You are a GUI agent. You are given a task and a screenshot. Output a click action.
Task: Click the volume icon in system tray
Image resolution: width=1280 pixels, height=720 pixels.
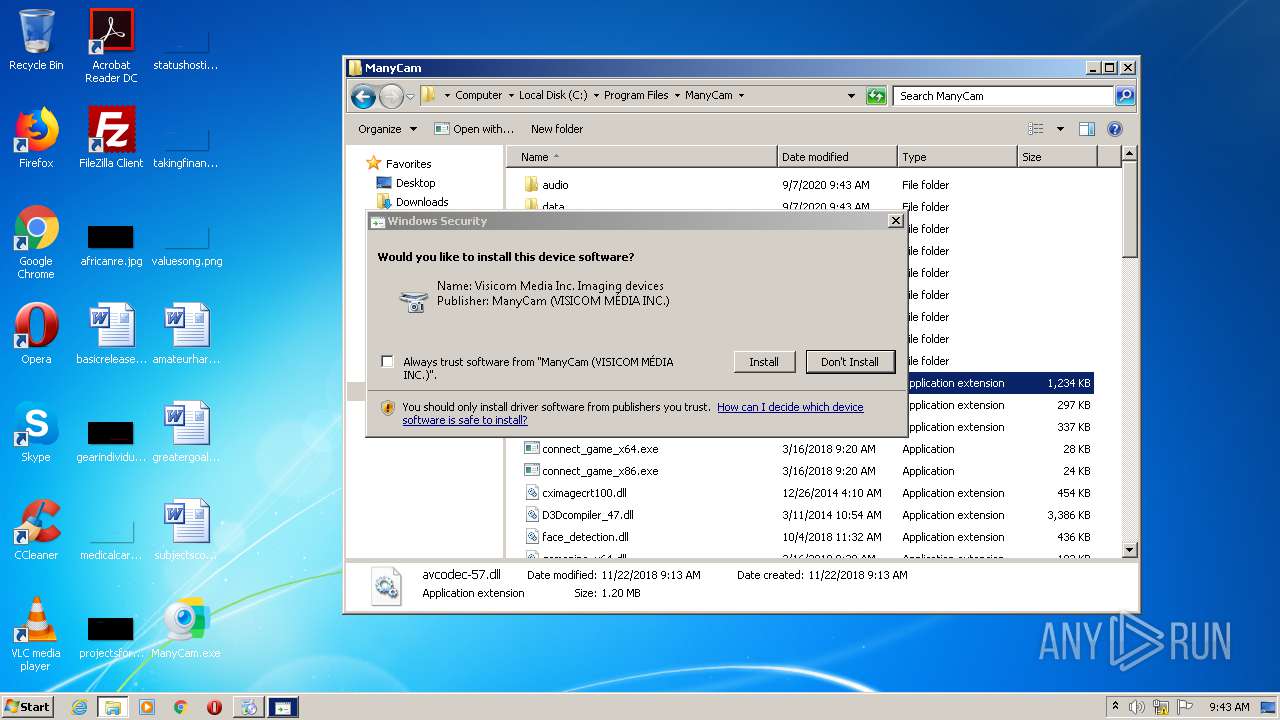[1137, 707]
